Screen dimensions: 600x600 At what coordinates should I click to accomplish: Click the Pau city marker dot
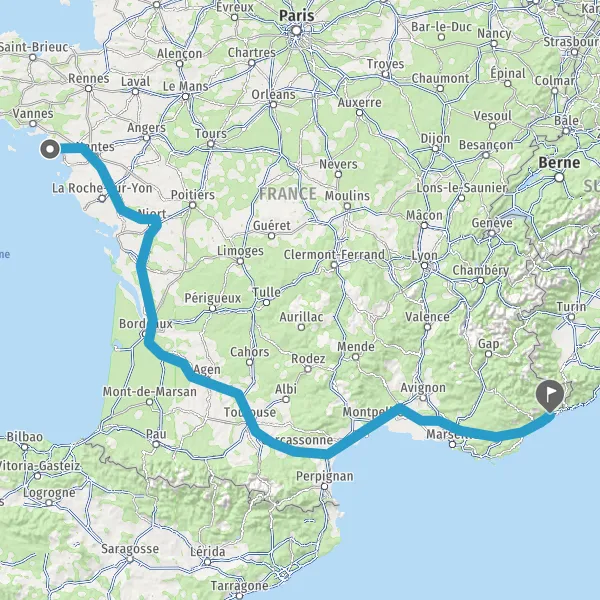pyautogui.click(x=156, y=444)
